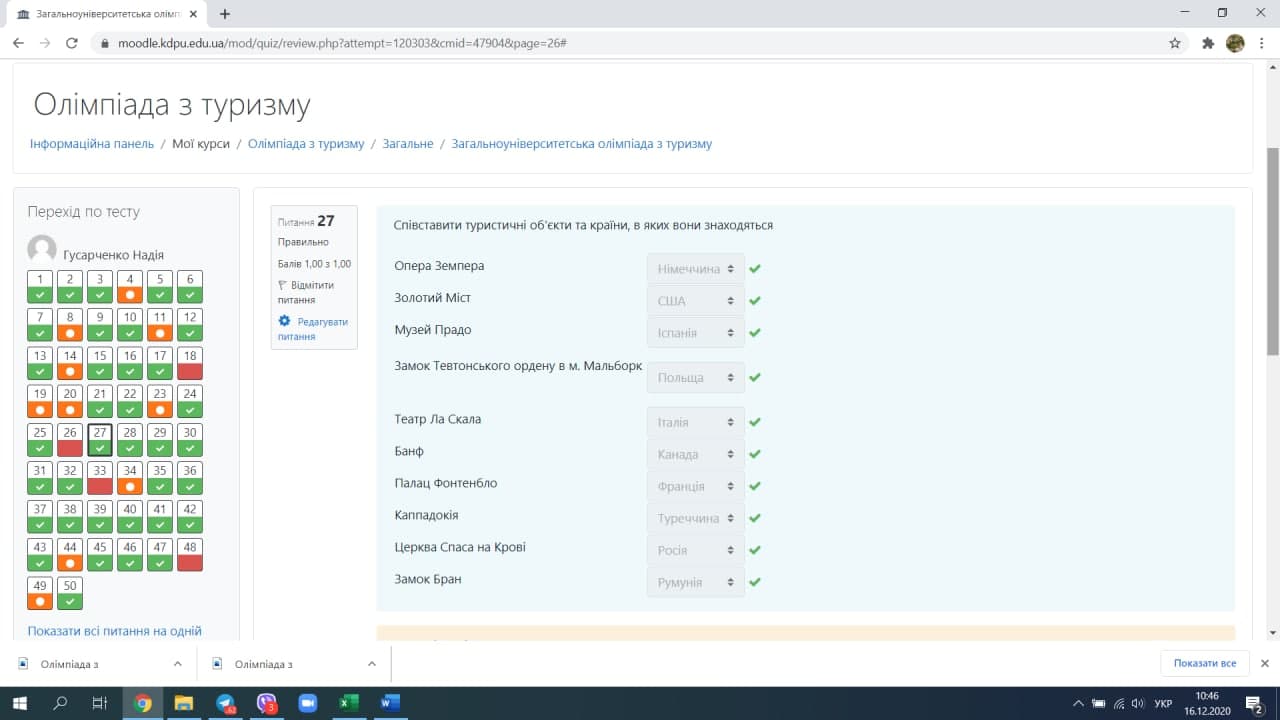Switch to Chrome on the taskbar

click(142, 703)
